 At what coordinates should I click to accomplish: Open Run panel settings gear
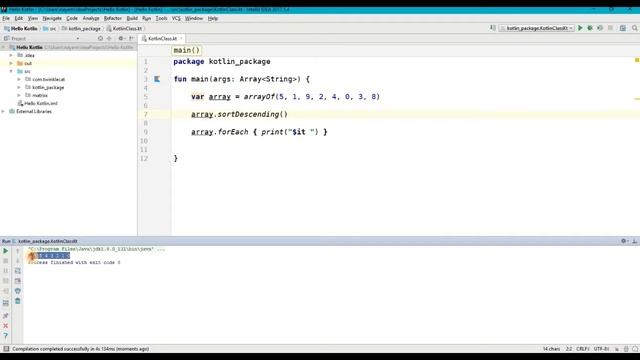pyautogui.click(x=624, y=241)
